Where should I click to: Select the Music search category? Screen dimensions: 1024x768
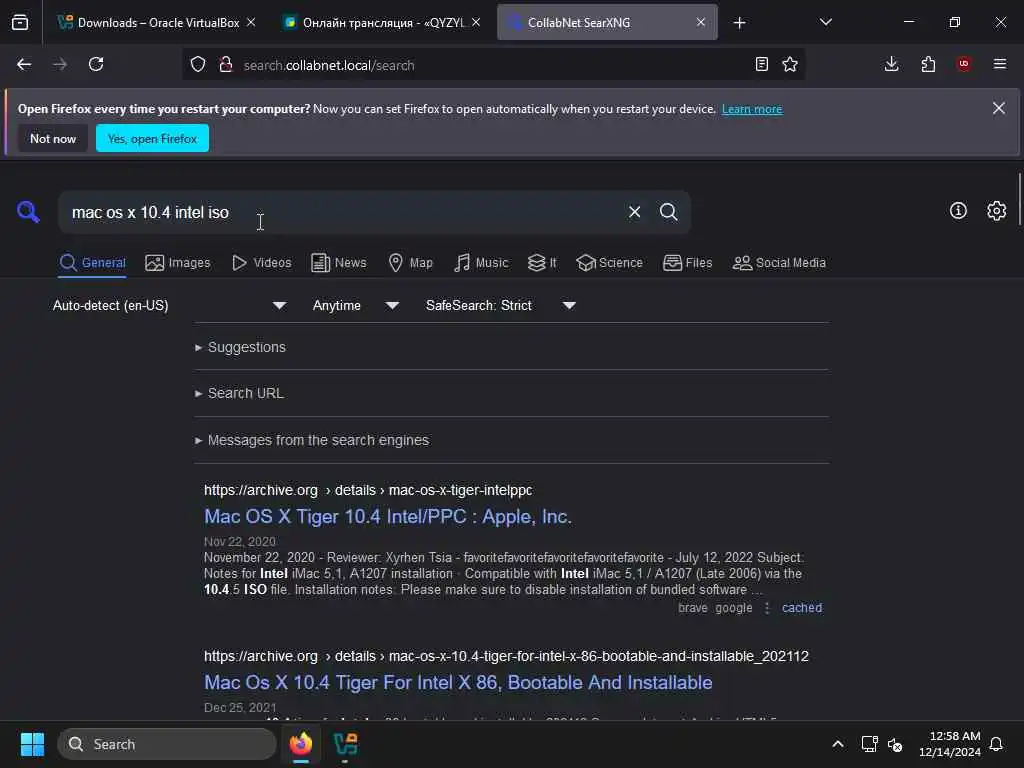click(481, 263)
